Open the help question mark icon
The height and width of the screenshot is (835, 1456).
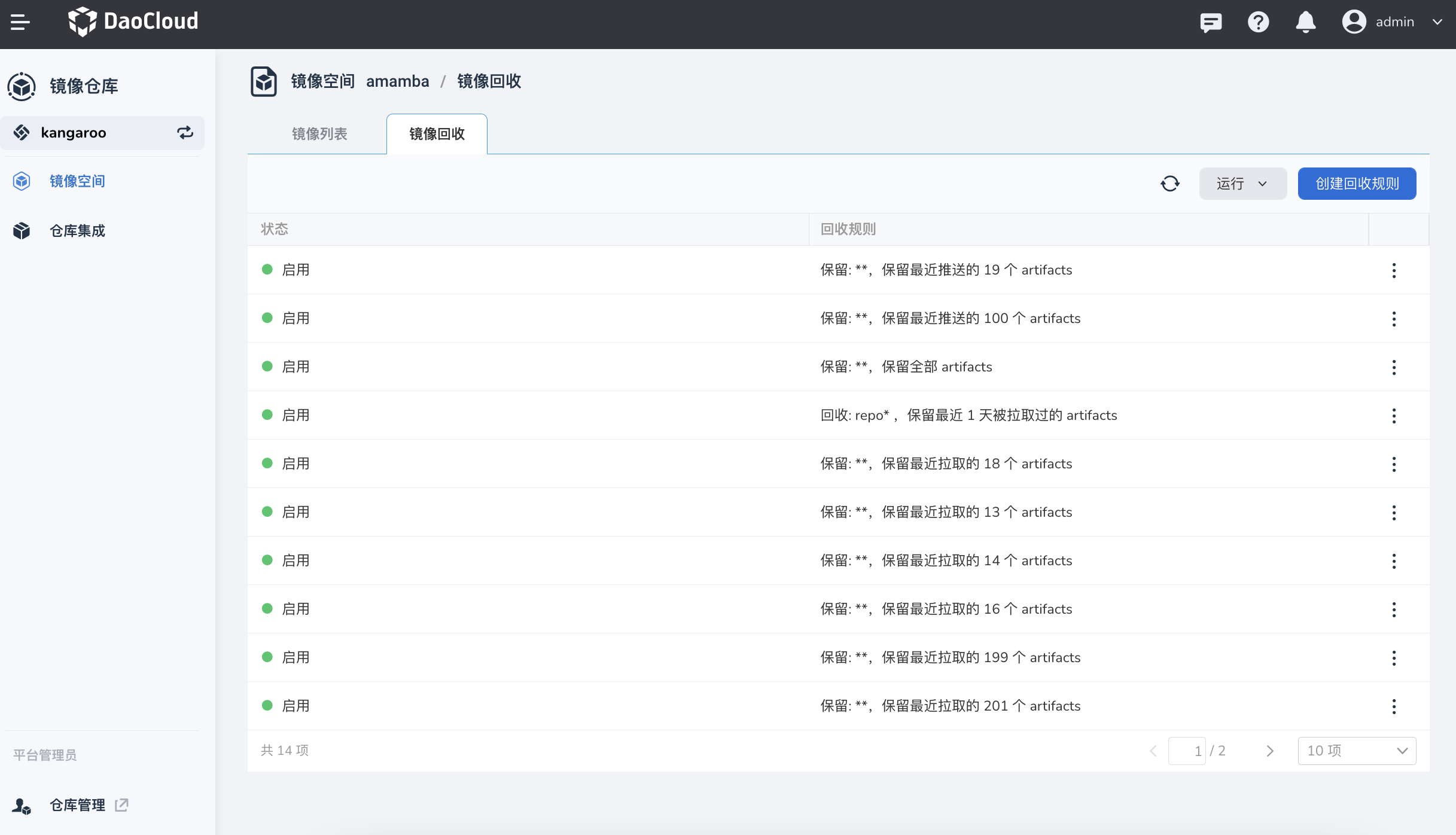click(x=1259, y=22)
